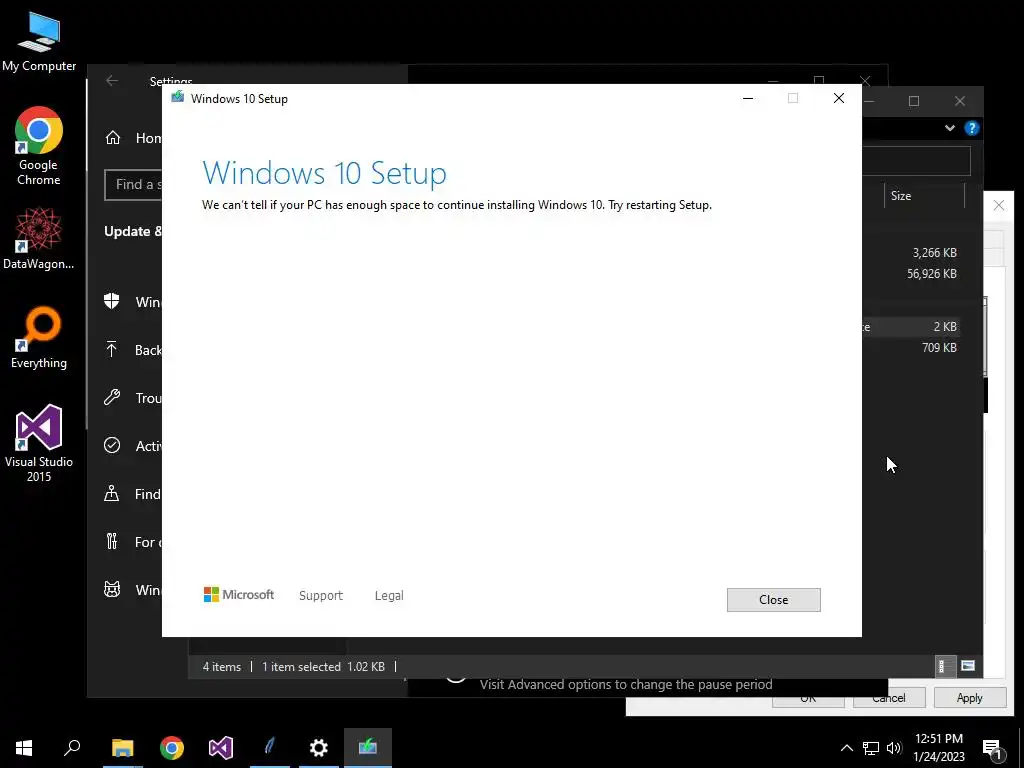Open Backup item in Settings sidebar
This screenshot has width=1024, height=768.
[133, 350]
